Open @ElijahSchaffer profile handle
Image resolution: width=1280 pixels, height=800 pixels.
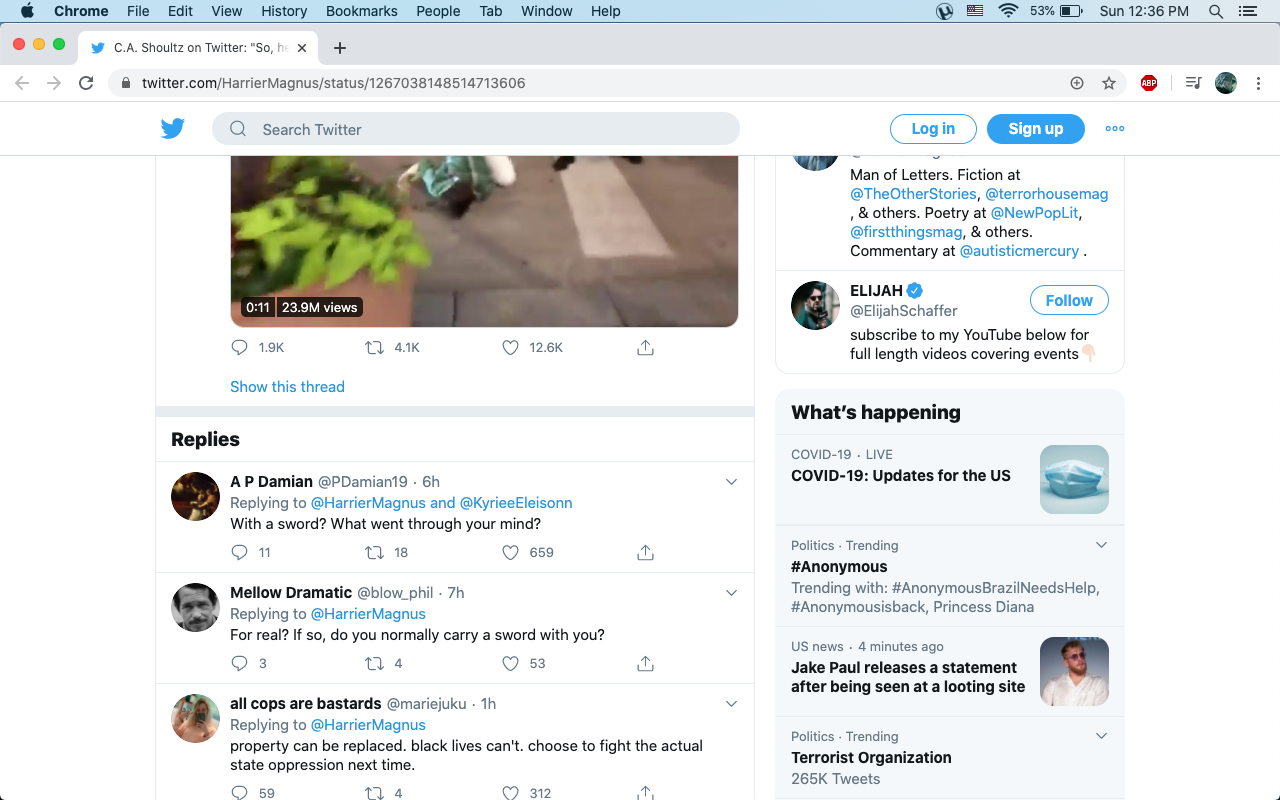click(x=904, y=311)
